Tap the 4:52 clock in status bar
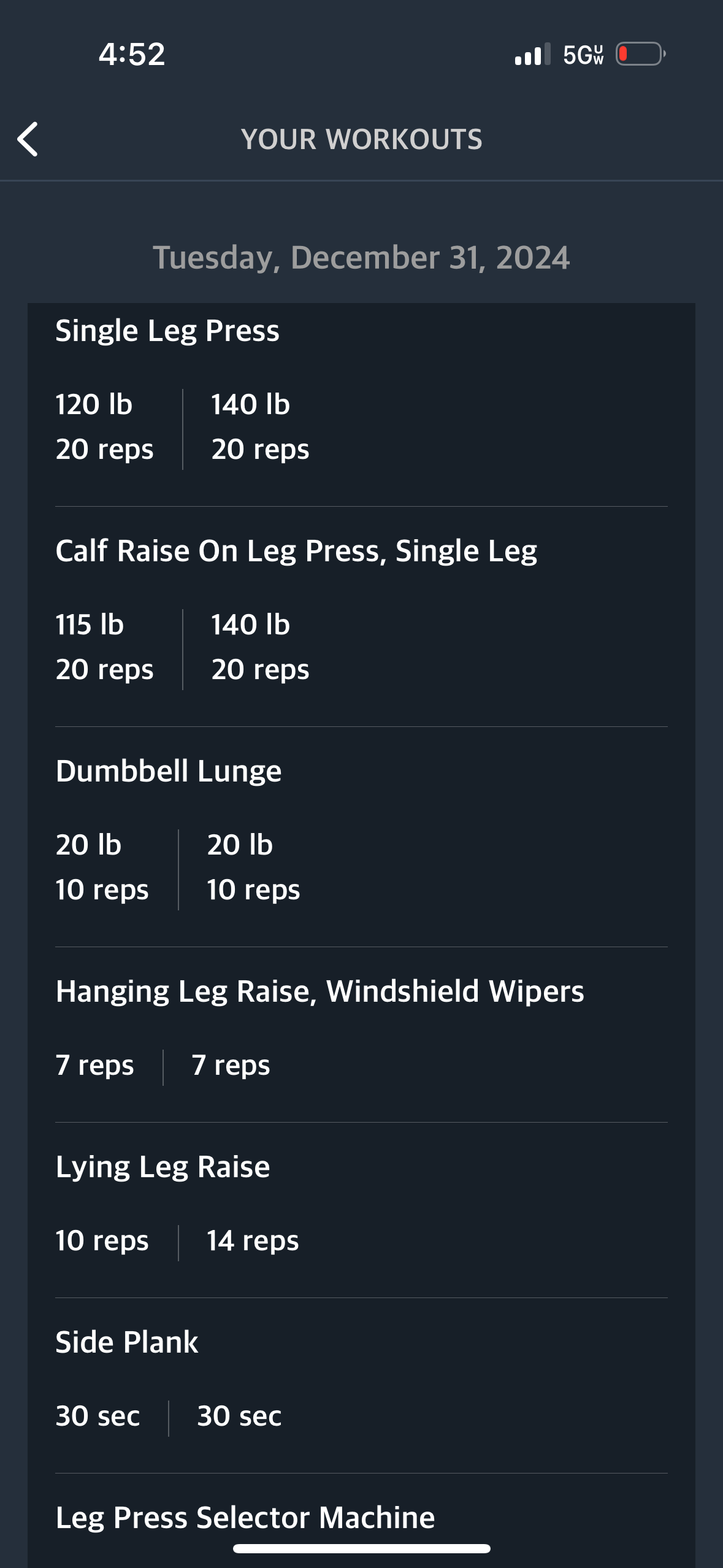This screenshot has width=723, height=1568. point(132,54)
